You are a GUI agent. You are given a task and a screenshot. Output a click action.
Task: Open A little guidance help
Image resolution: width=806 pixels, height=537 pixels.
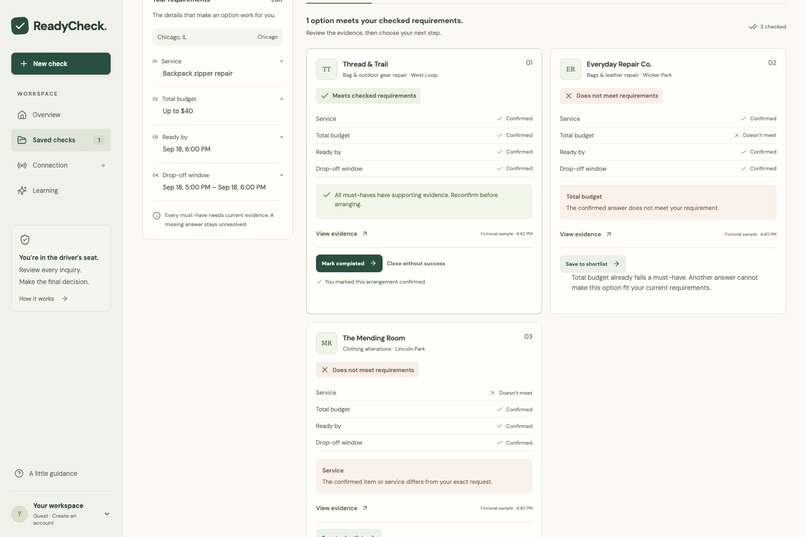(46, 473)
